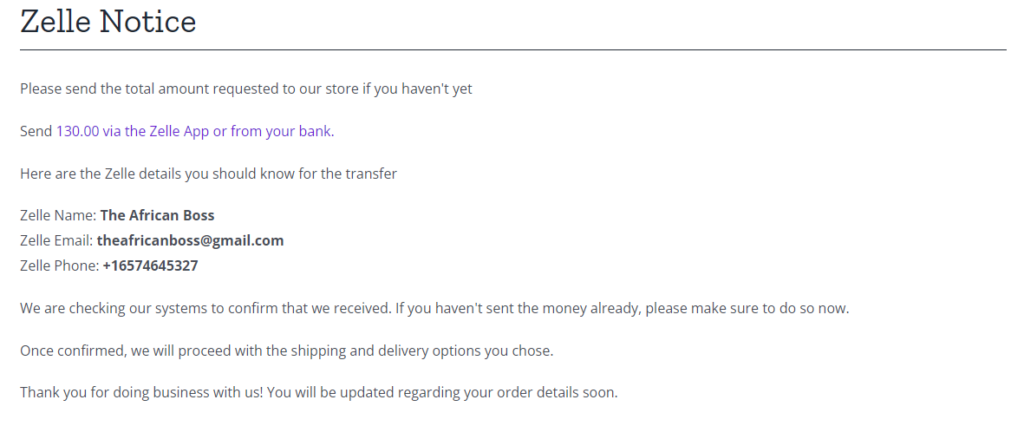This screenshot has width=1024, height=426.
Task: Click the "Zelle Name:" label
Action: [58, 215]
